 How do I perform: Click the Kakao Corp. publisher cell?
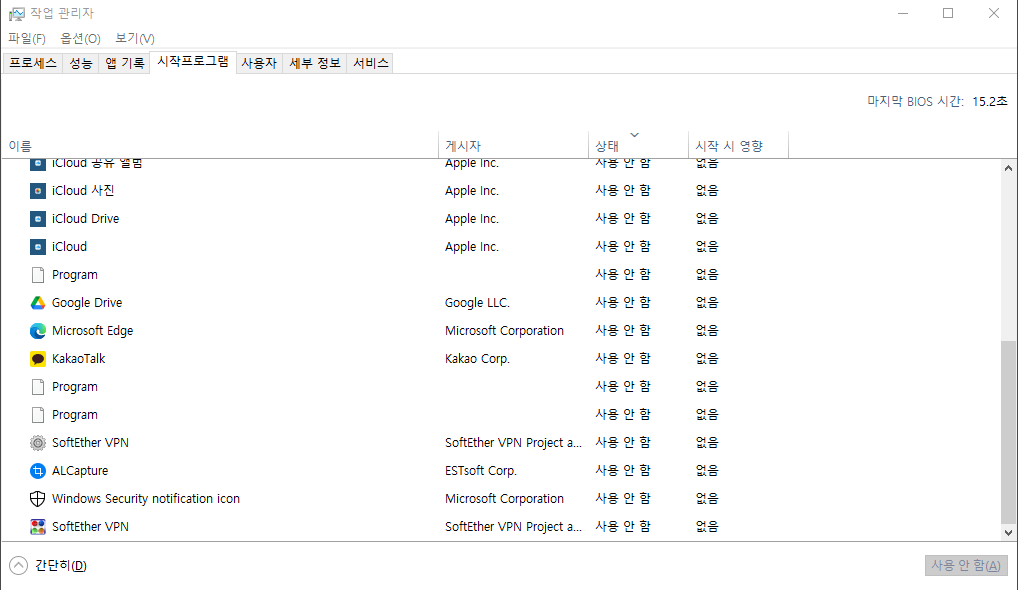pos(477,359)
